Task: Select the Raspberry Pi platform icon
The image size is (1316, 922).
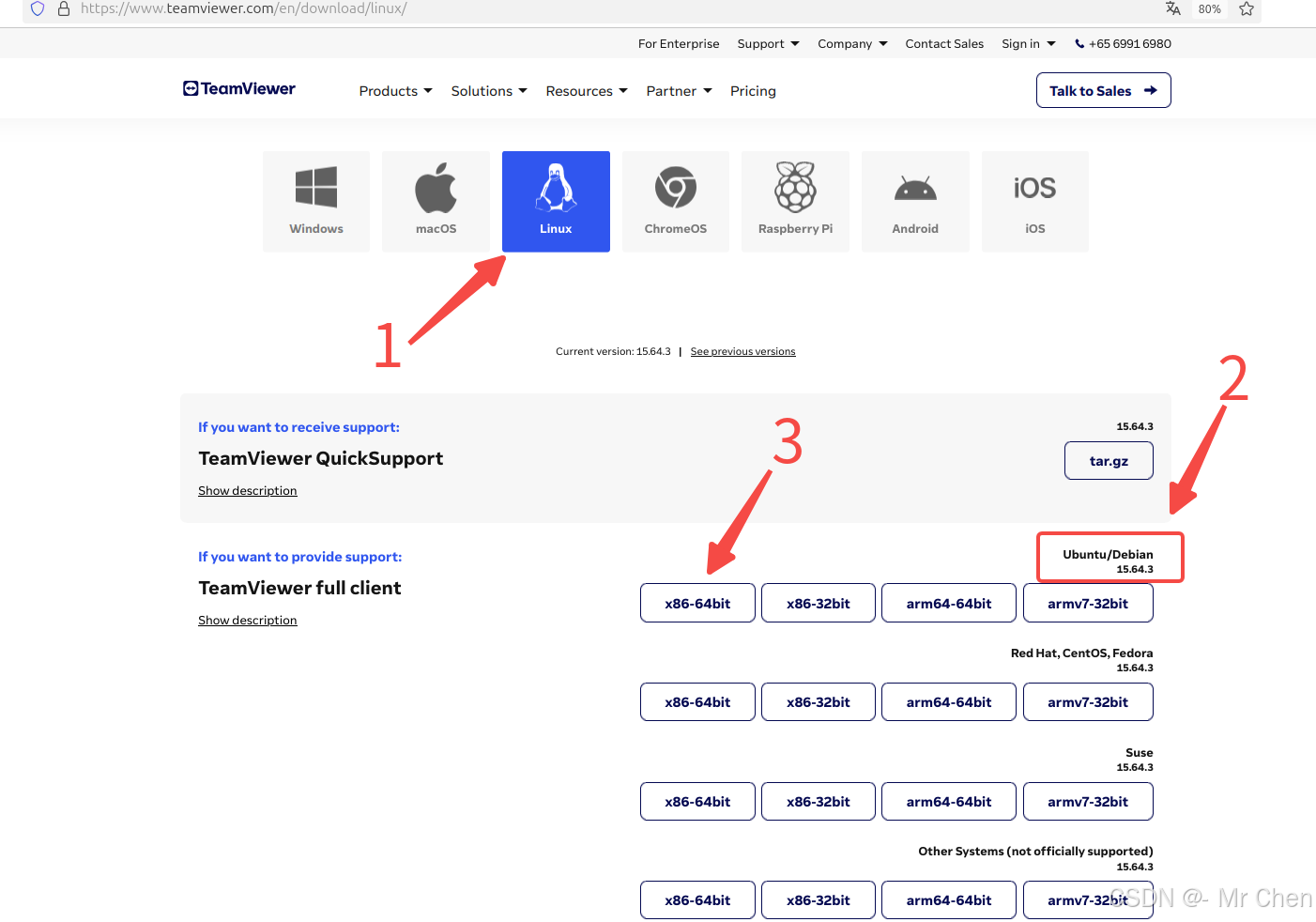Action: pyautogui.click(x=795, y=201)
